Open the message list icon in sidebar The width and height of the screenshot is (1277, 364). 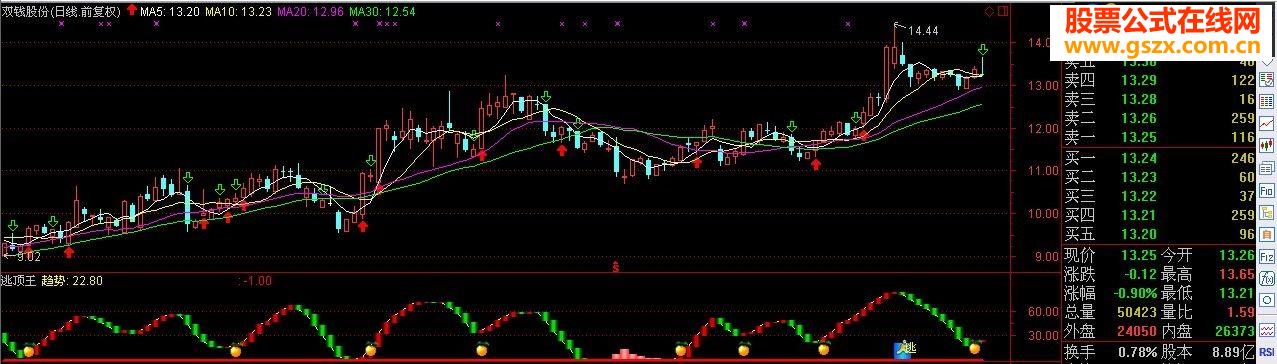click(x=1266, y=168)
